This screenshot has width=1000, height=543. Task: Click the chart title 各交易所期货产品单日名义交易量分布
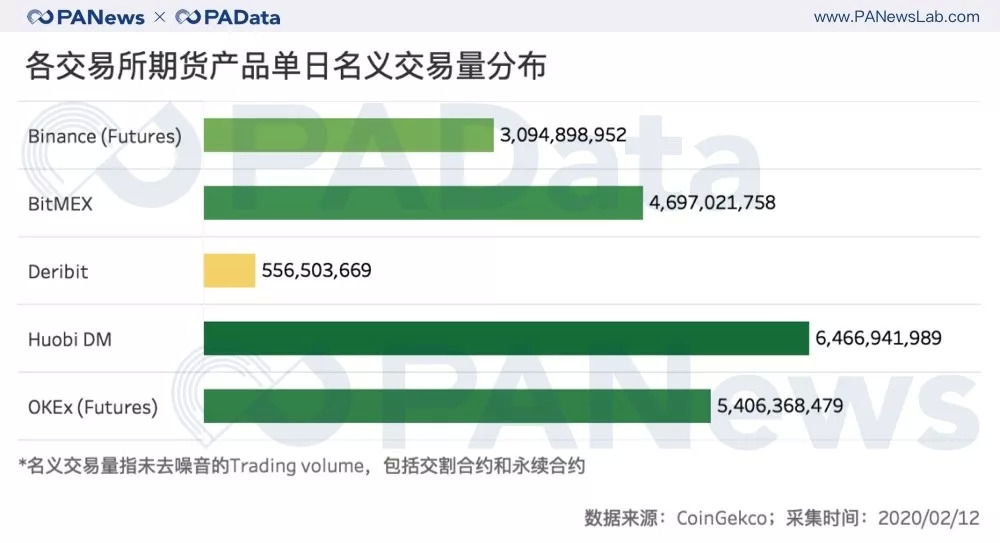pyautogui.click(x=285, y=67)
